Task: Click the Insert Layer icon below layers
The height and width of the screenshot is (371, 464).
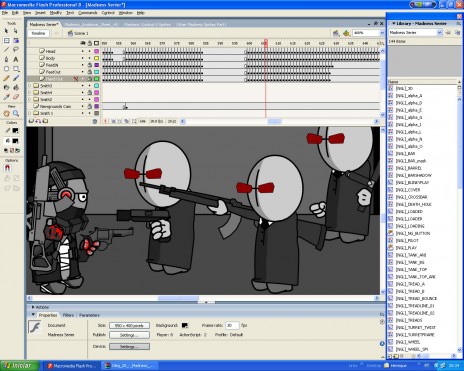Action: coord(31,121)
